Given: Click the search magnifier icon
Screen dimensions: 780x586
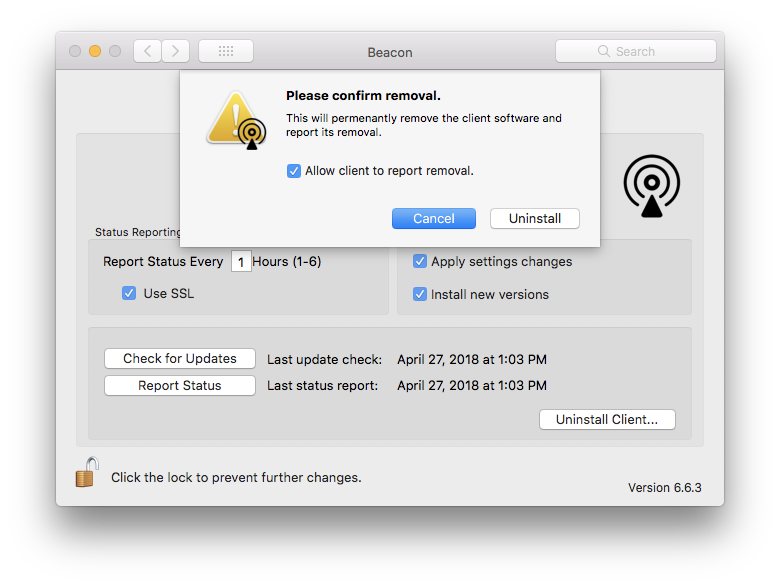Looking at the screenshot, I should 603,51.
